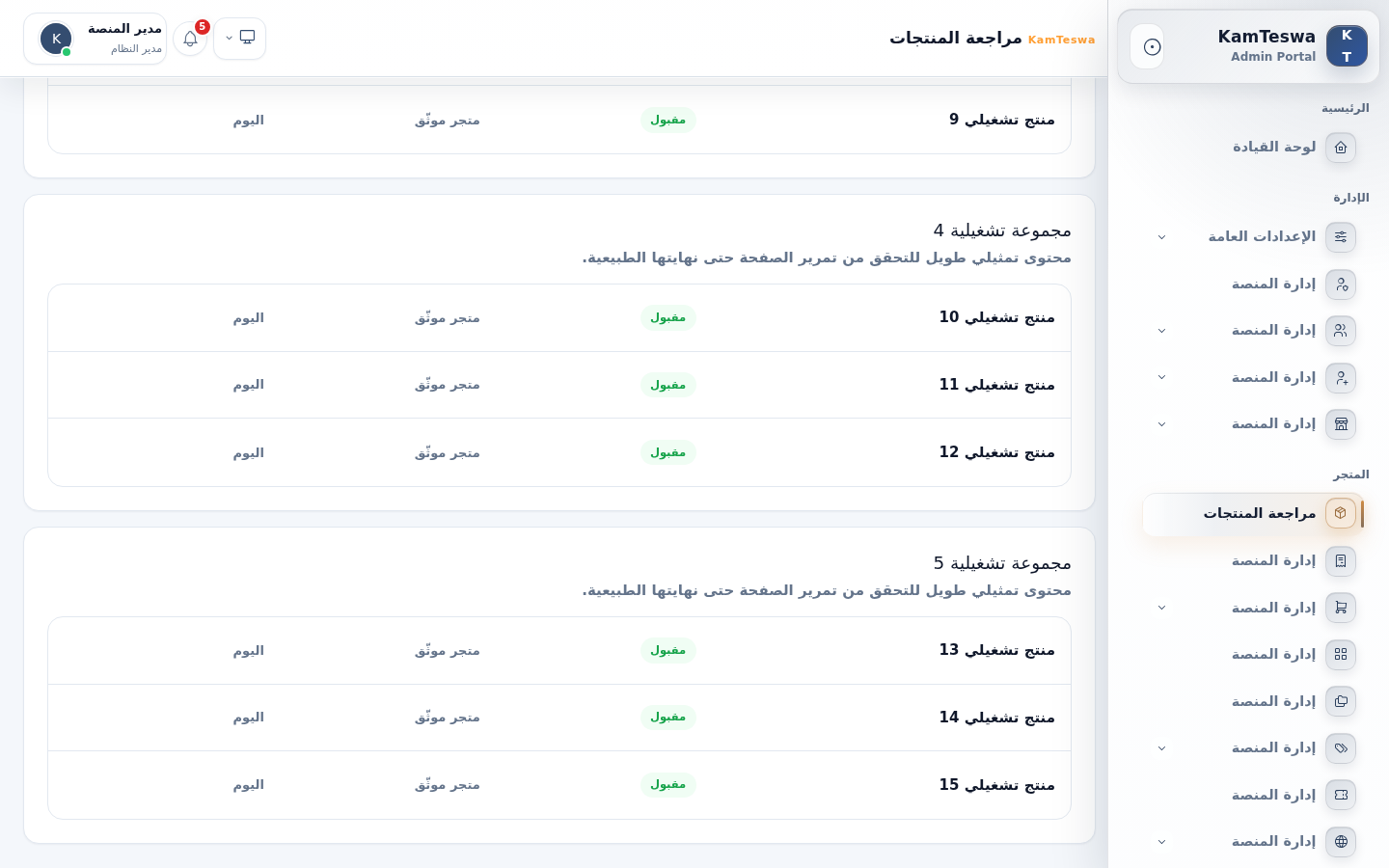Open the notifications bell with 5 badge
This screenshot has width=1389, height=868.
(x=190, y=39)
